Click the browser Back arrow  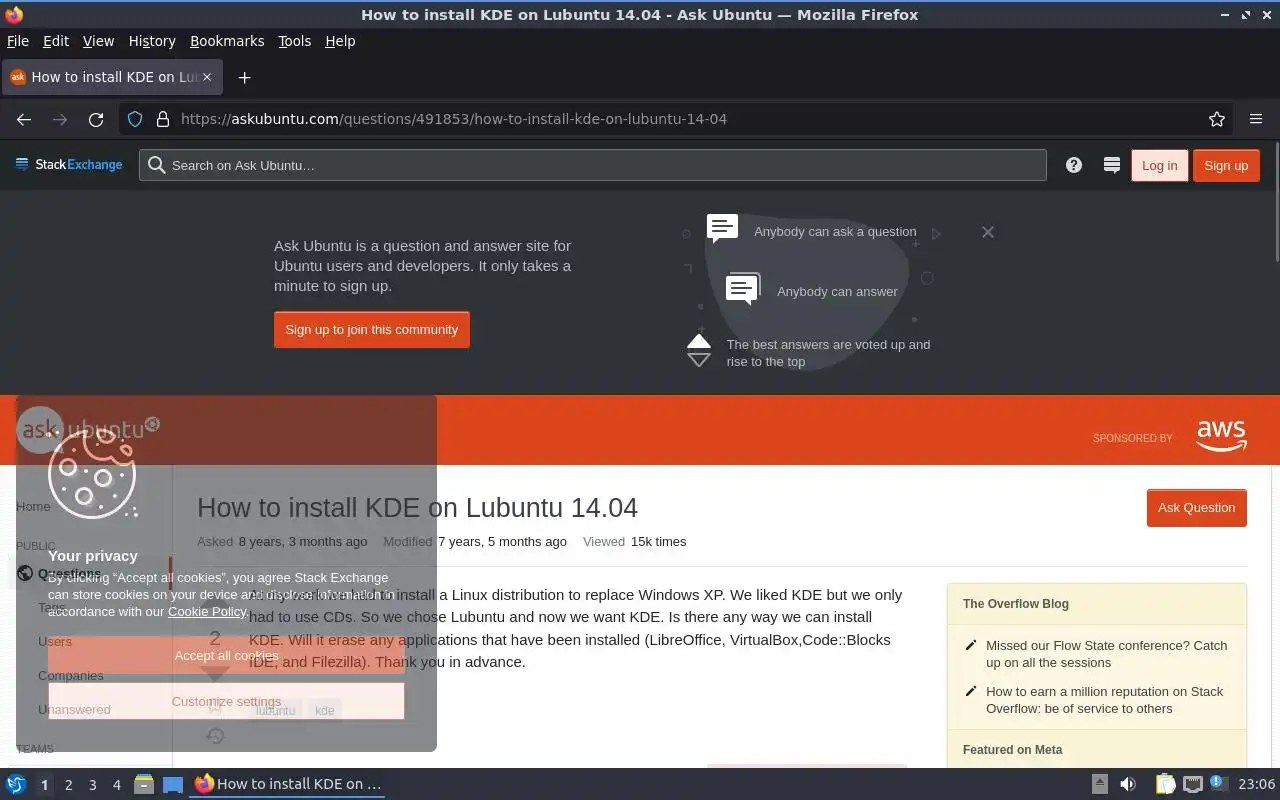(x=24, y=119)
